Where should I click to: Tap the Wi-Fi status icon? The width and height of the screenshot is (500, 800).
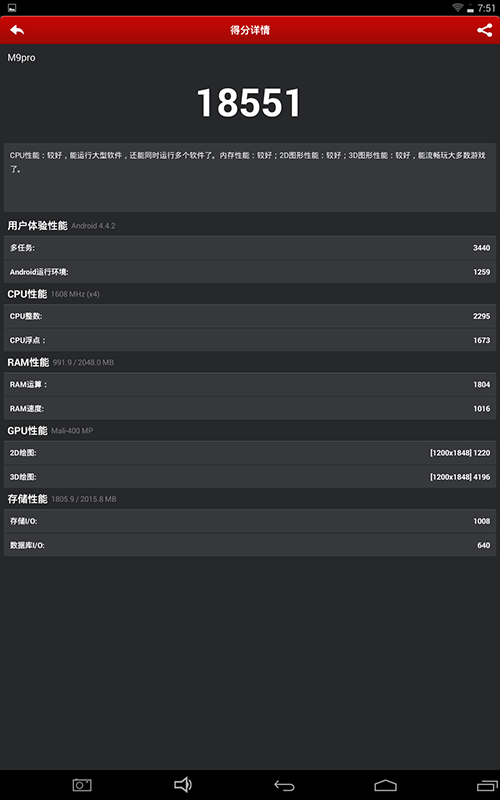(458, 7)
